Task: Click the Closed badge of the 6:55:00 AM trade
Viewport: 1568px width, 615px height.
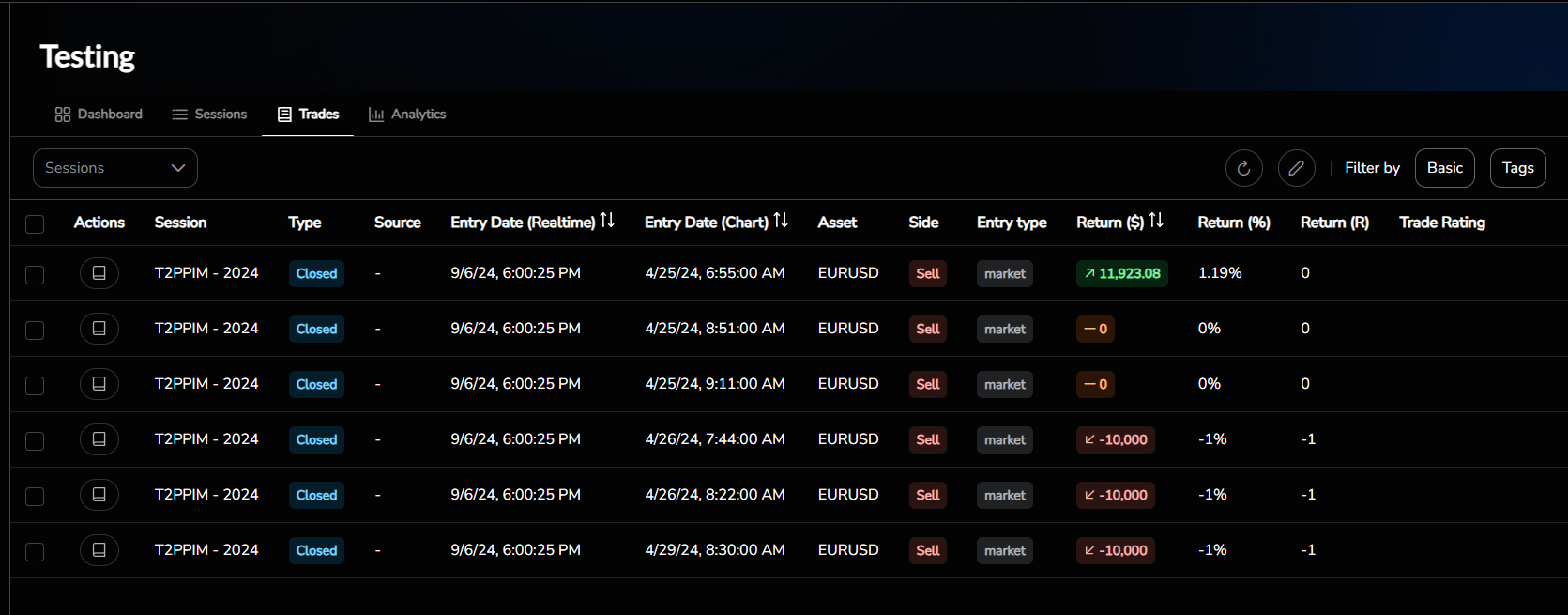Action: 316,273
